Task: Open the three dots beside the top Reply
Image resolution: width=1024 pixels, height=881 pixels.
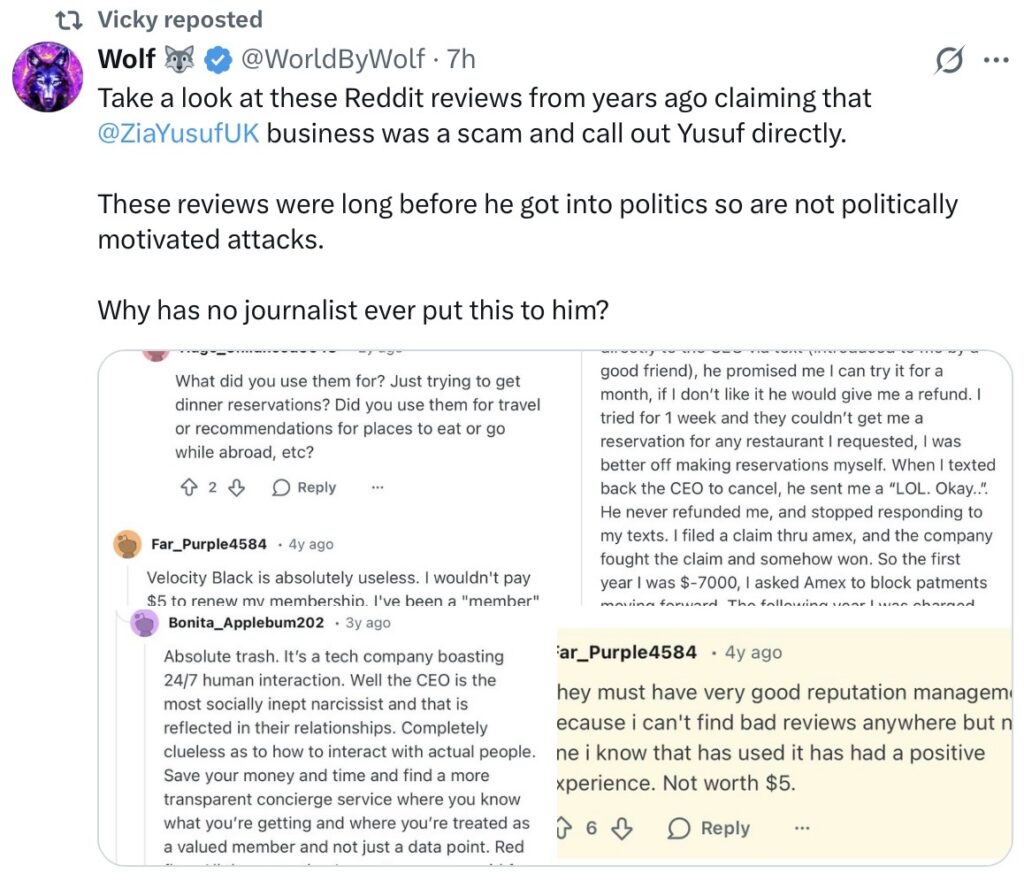Action: [377, 487]
